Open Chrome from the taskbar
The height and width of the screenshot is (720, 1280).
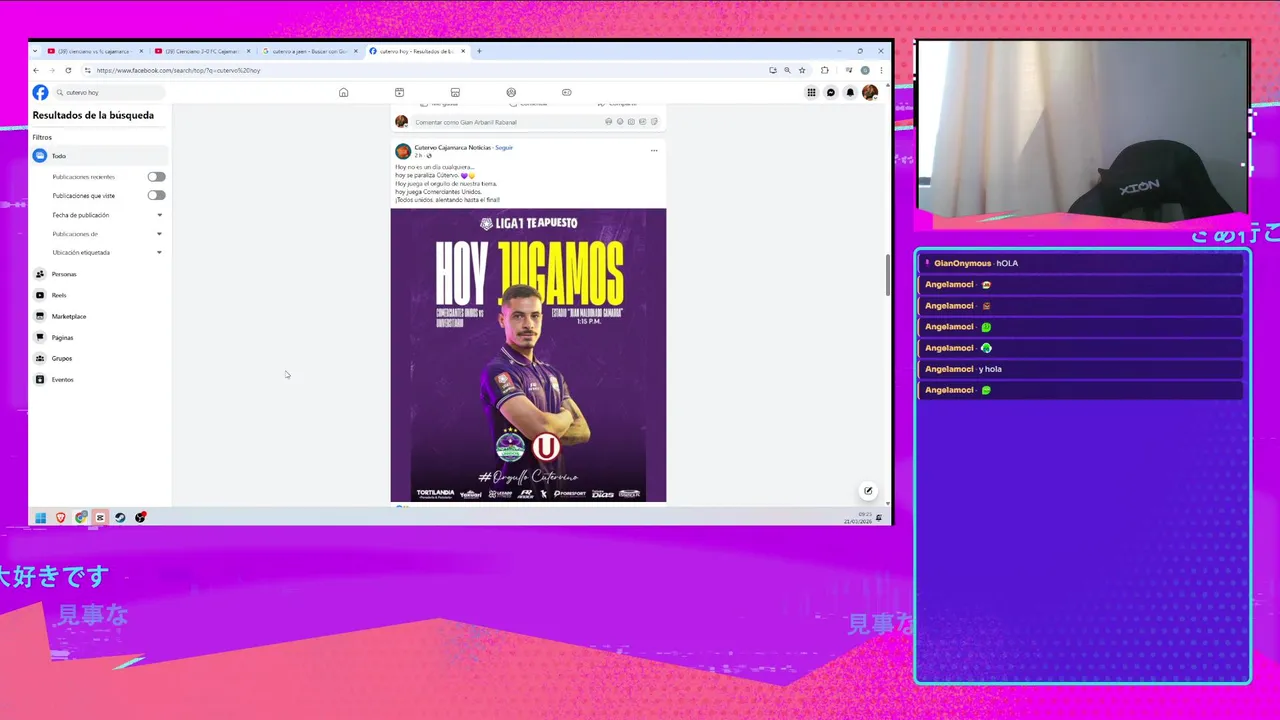(81, 517)
